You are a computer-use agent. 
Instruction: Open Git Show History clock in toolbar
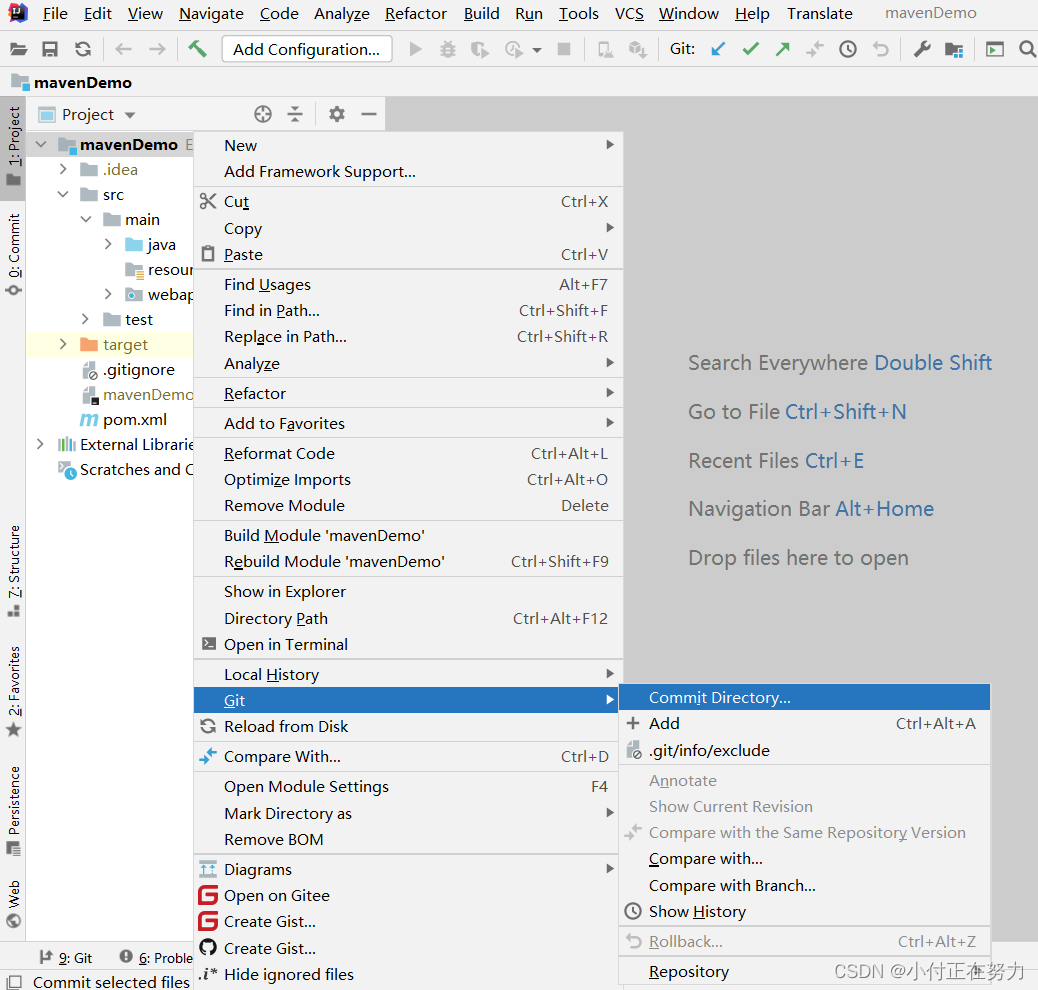pos(848,49)
